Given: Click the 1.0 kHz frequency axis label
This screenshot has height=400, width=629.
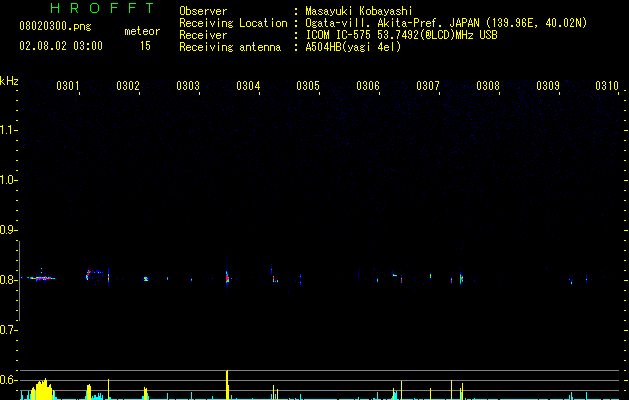Looking at the screenshot, I should pyautogui.click(x=8, y=180).
